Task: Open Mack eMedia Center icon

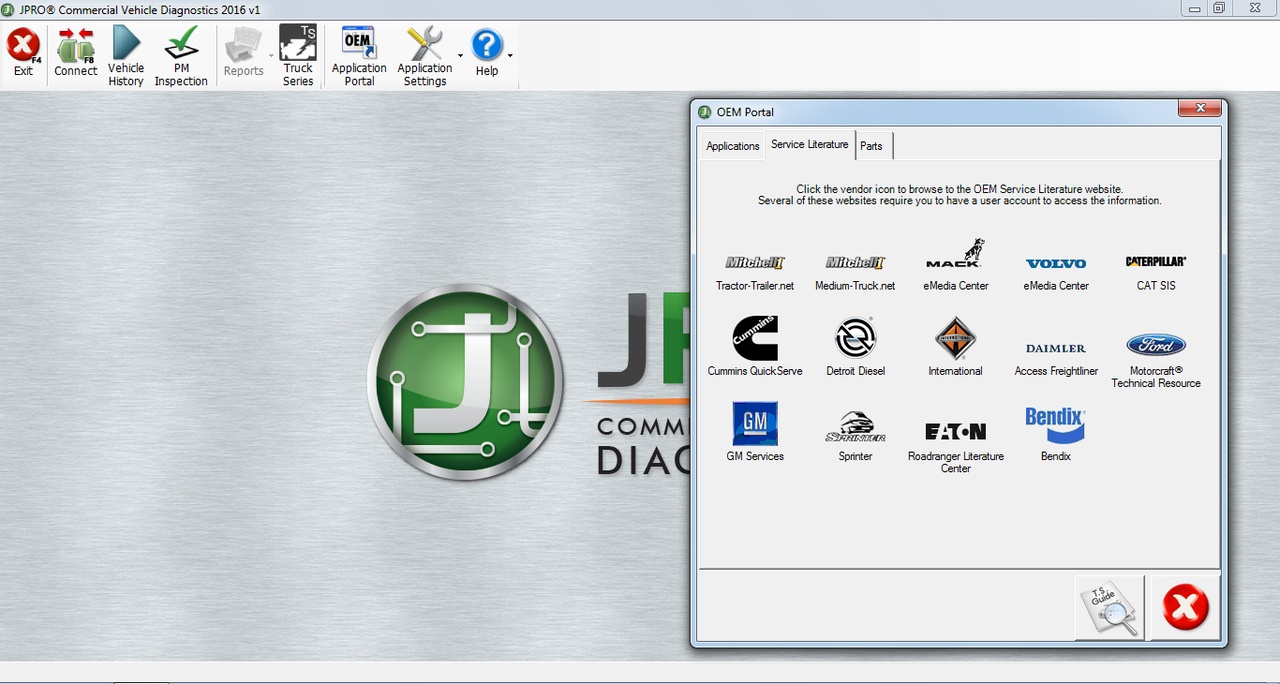Action: (x=955, y=253)
